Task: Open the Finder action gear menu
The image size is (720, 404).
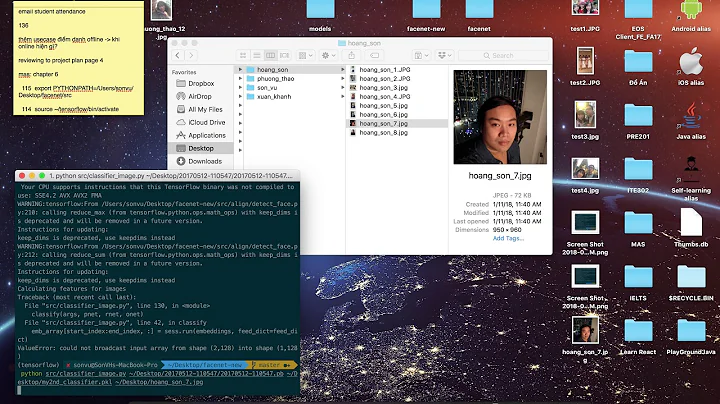Action: pos(328,56)
